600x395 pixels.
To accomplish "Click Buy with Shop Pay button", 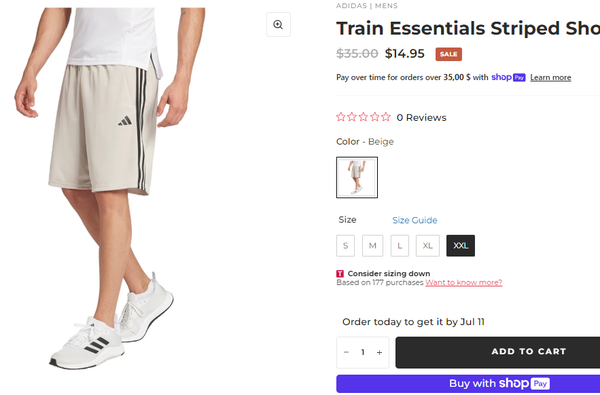I will click(x=468, y=384).
